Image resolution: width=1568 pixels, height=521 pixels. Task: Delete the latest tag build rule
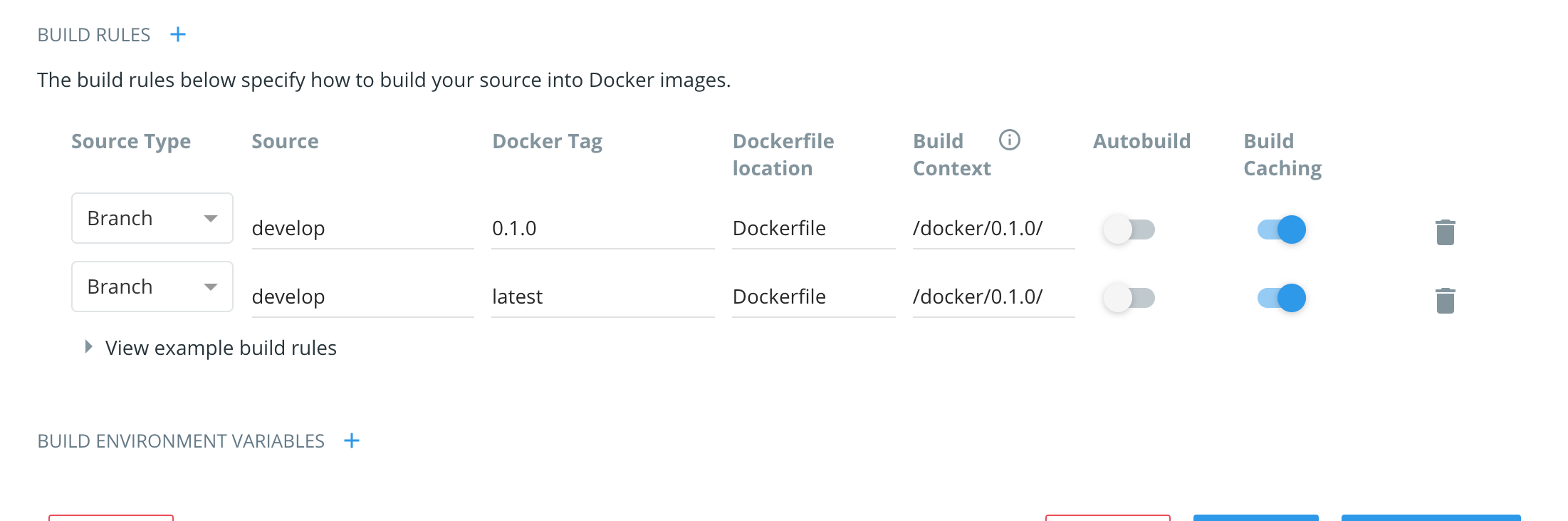coord(1446,300)
